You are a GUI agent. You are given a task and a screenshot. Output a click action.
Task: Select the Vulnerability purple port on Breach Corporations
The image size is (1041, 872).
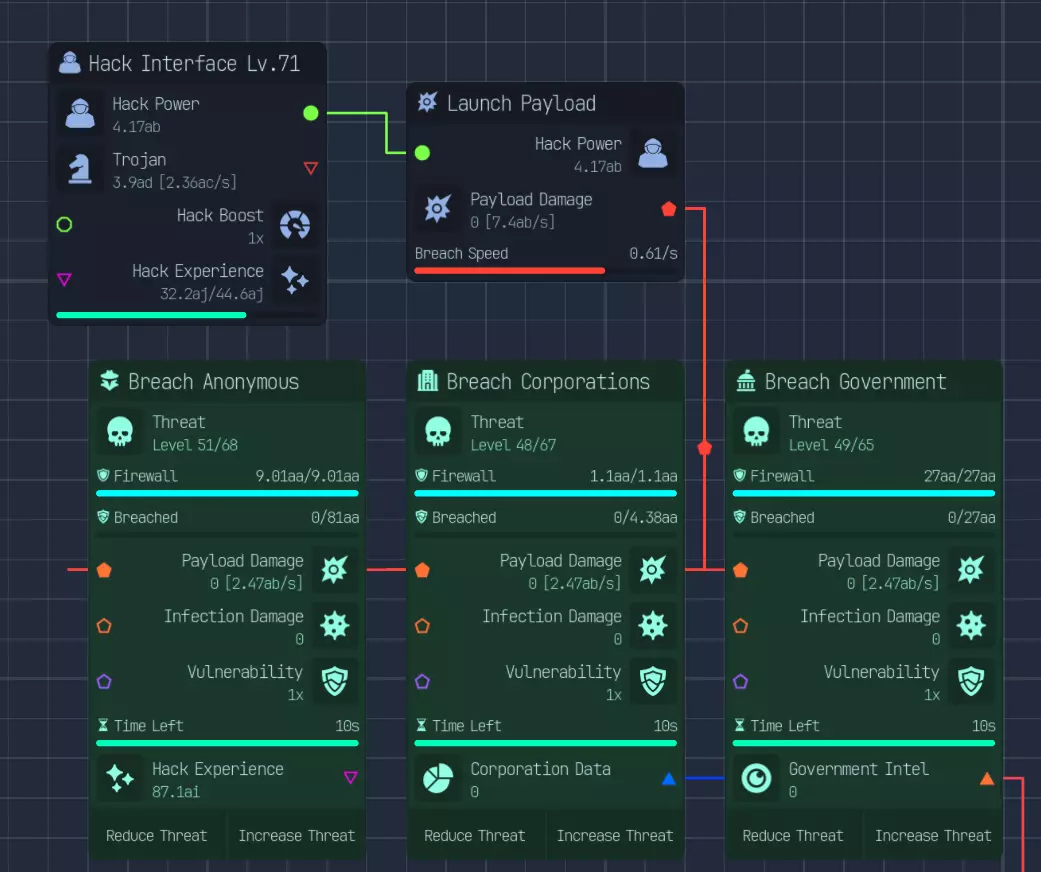click(x=422, y=681)
